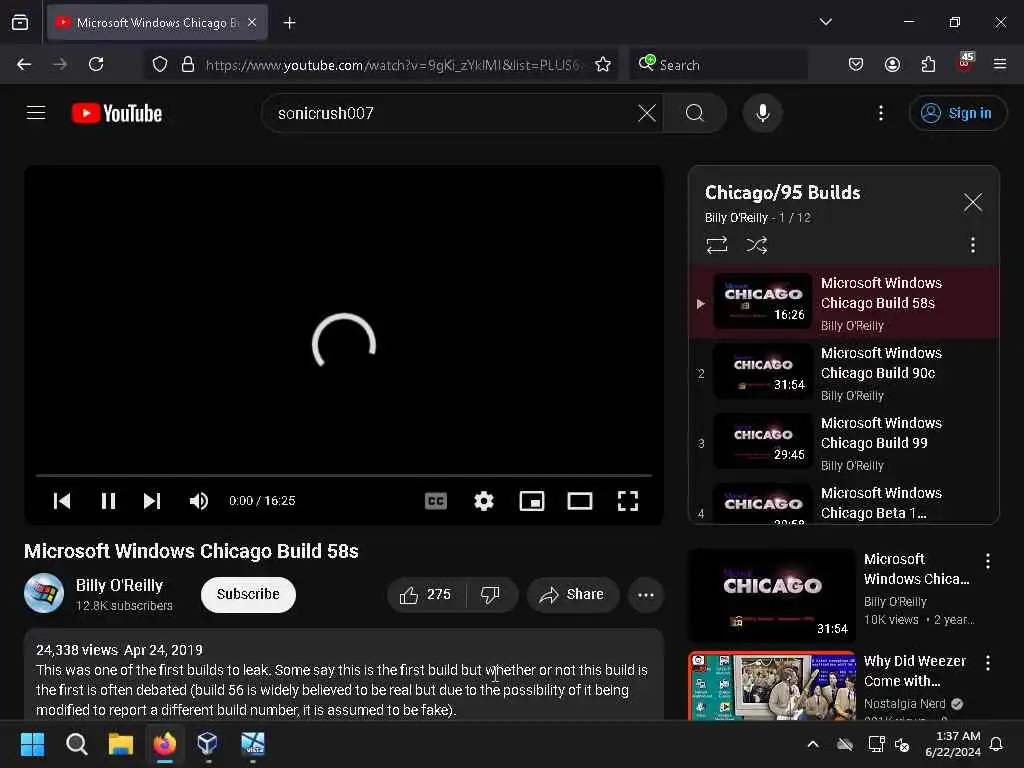Viewport: 1024px width, 768px height.
Task: Dislike the video
Action: pos(491,594)
